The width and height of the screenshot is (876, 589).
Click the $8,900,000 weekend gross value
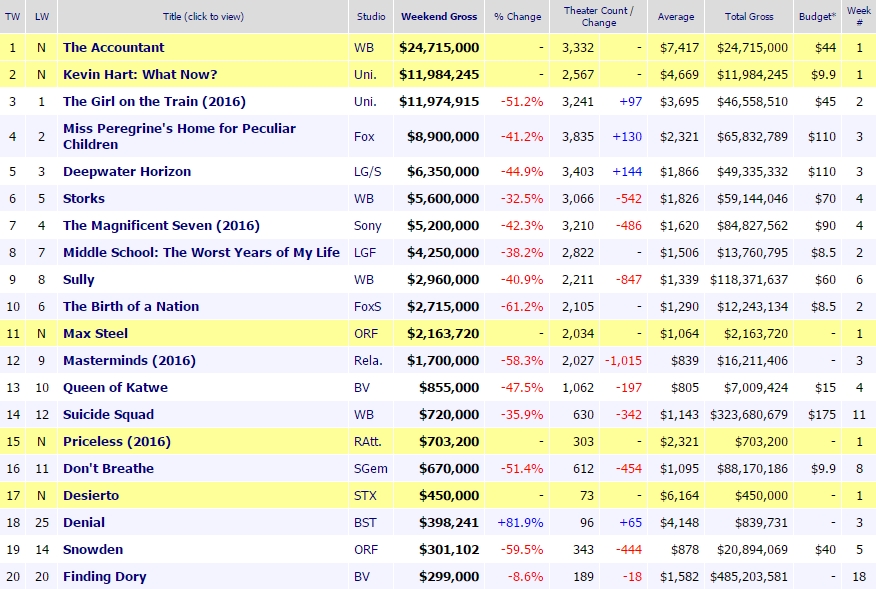pyautogui.click(x=443, y=136)
